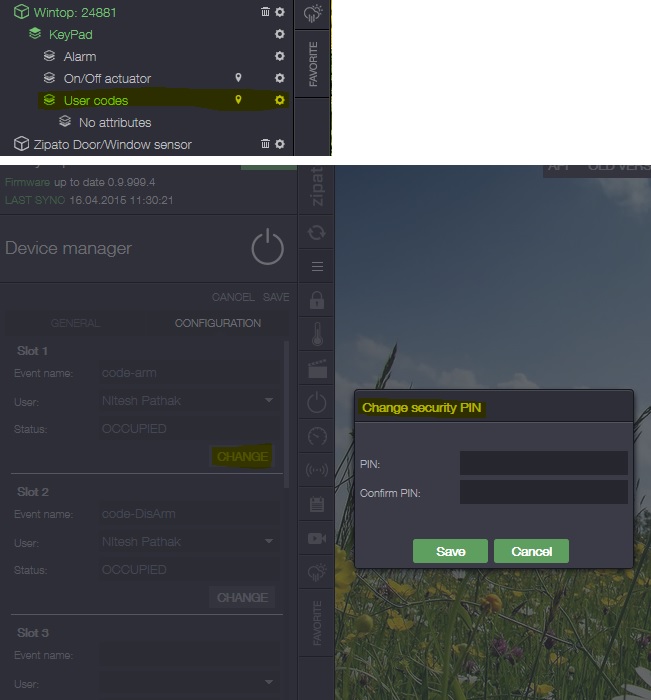Click the Device manager power icon
The image size is (651, 700).
tap(267, 247)
